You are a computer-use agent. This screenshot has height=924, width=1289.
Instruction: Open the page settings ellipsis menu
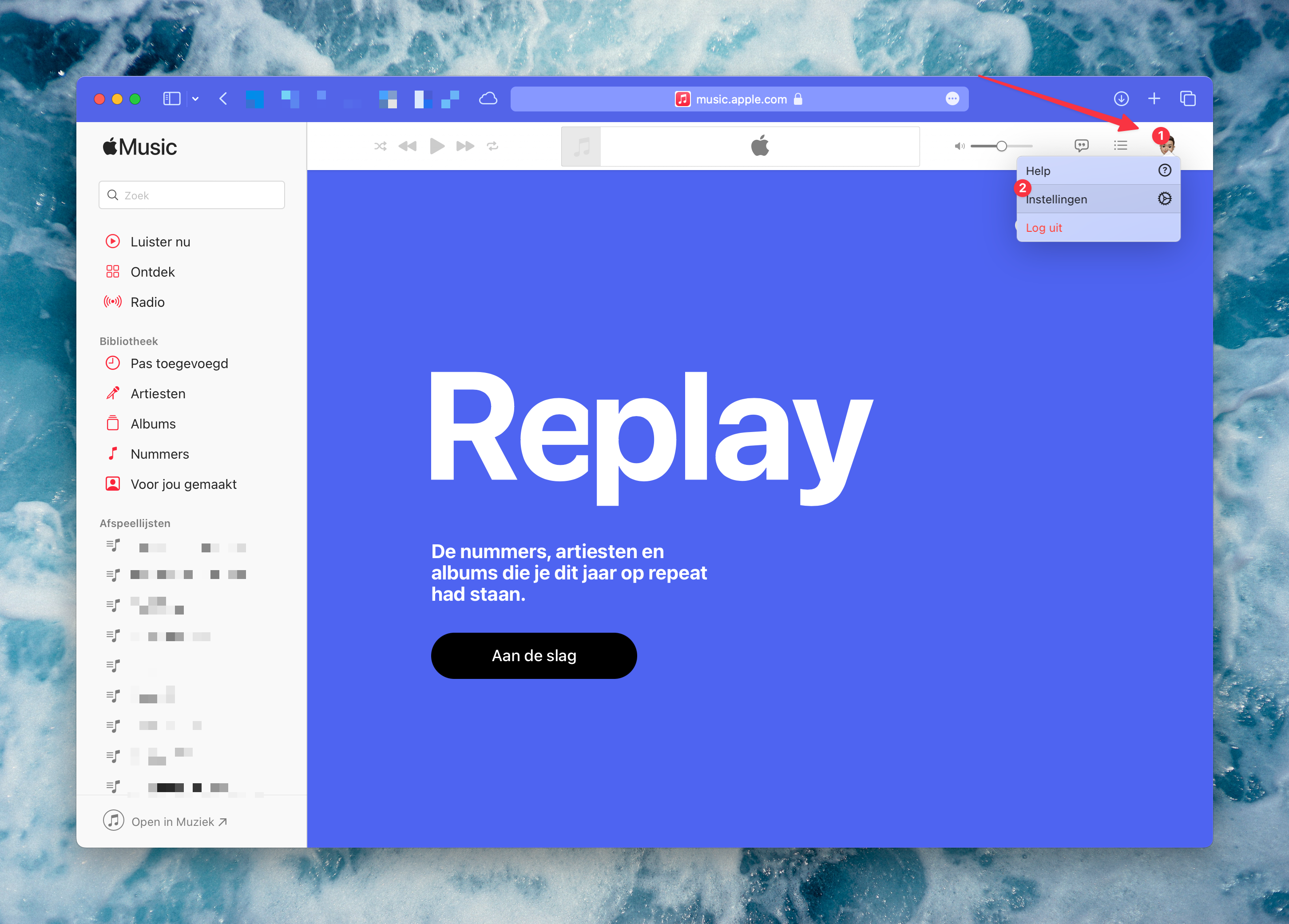click(952, 98)
